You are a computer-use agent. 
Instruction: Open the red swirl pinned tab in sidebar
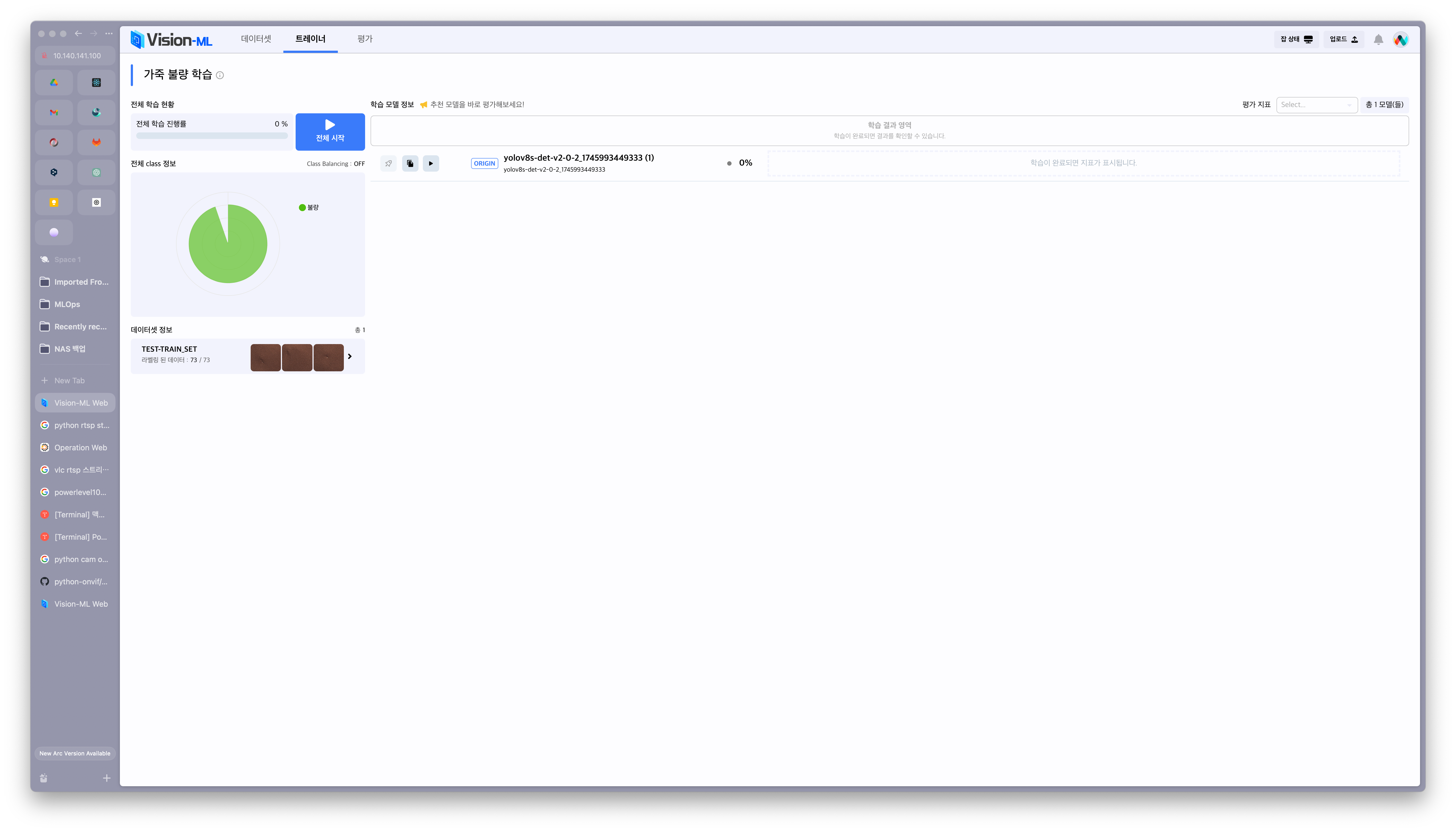click(54, 142)
